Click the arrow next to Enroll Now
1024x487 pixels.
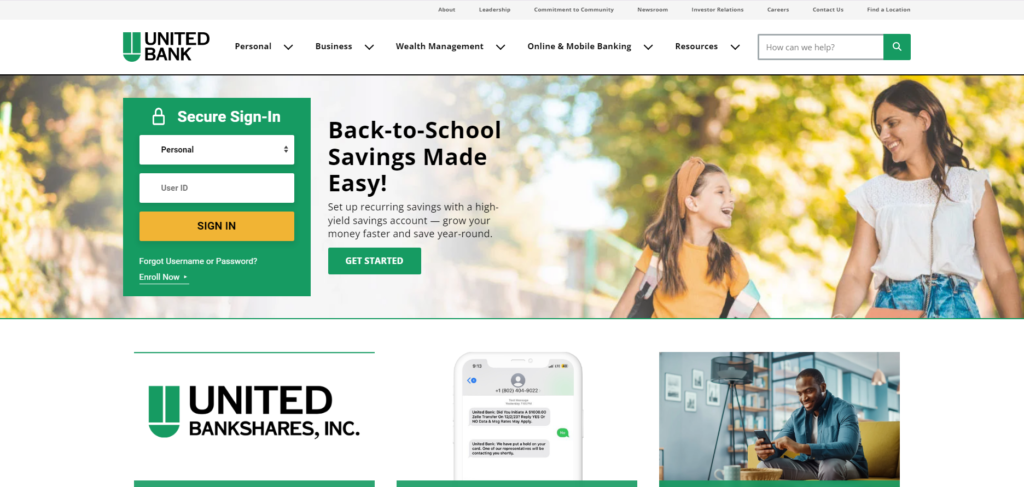(x=185, y=277)
